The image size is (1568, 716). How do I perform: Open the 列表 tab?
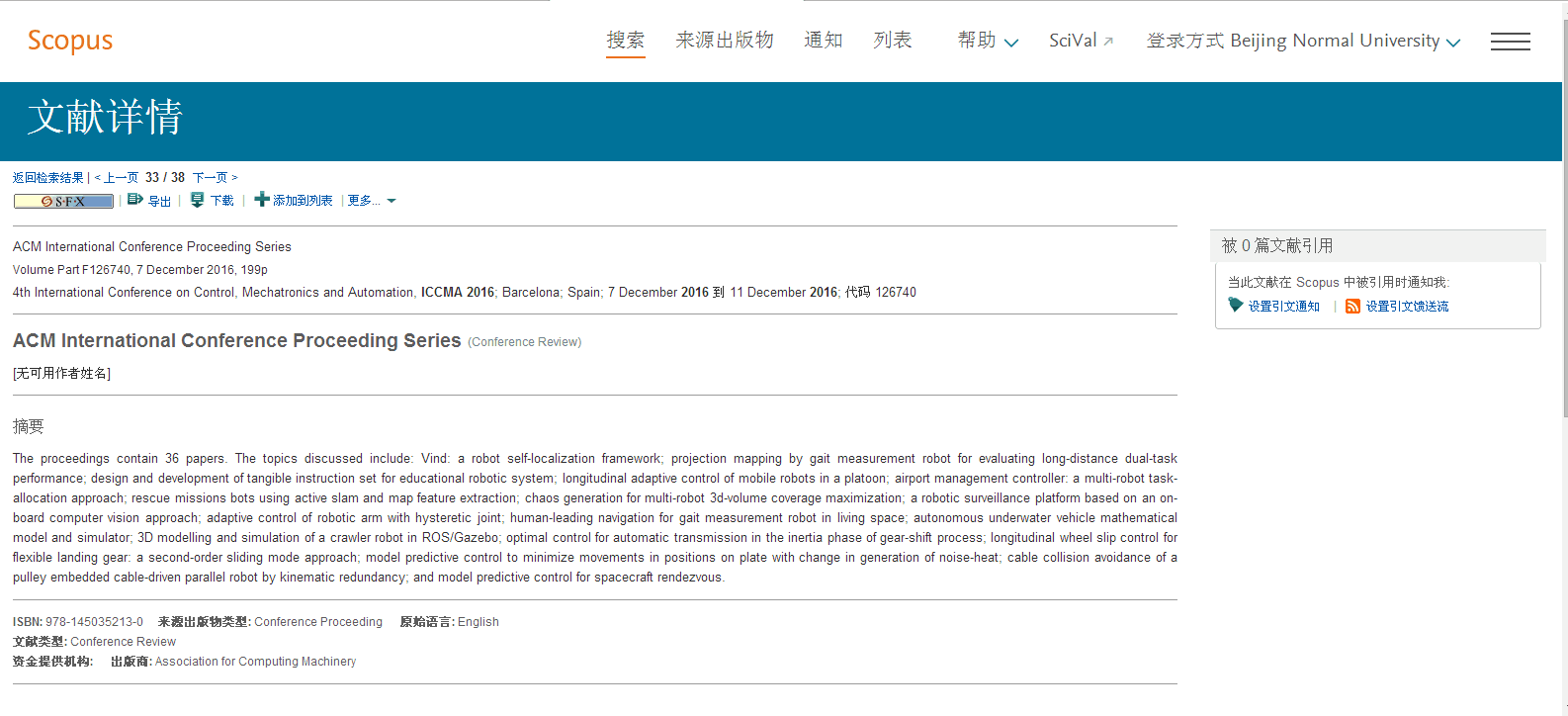893,41
